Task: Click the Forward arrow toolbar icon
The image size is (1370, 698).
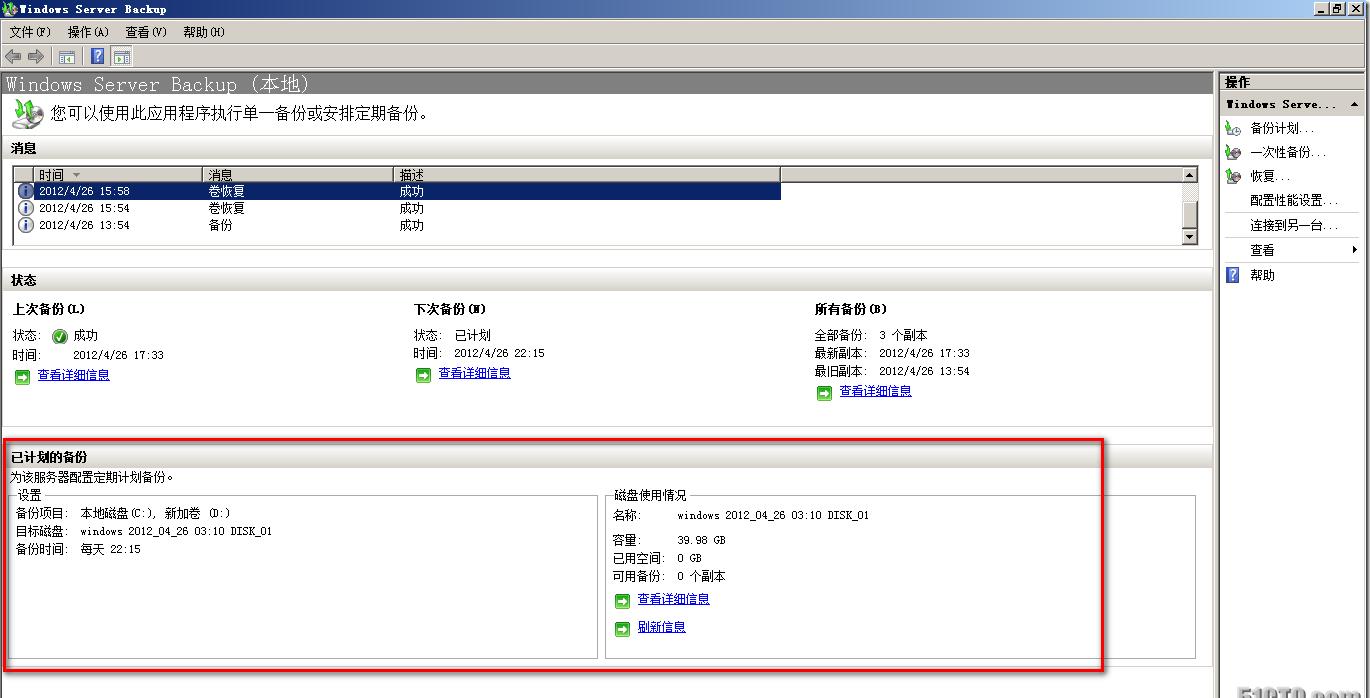Action: pos(36,56)
